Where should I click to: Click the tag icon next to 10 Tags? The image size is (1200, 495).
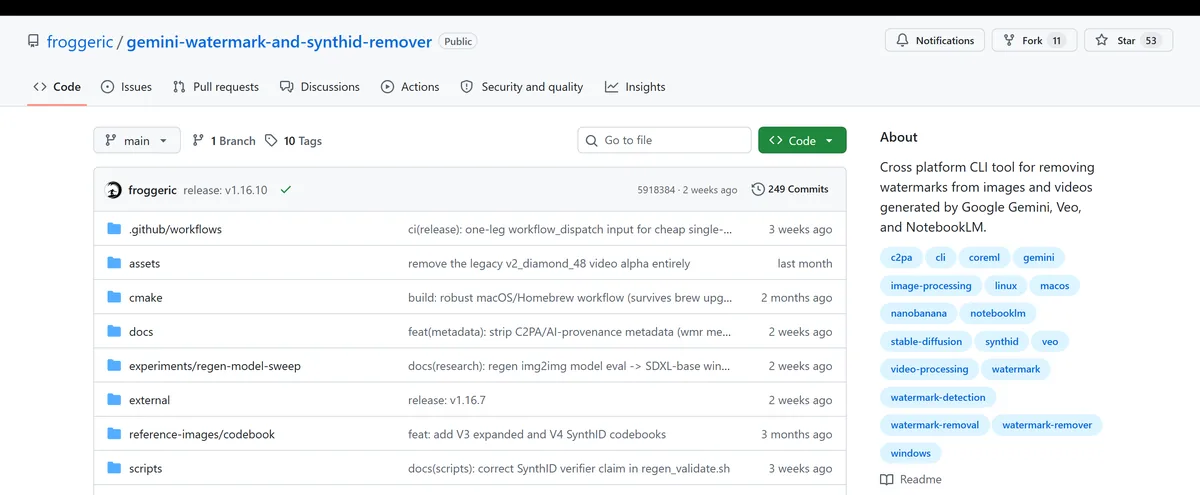271,141
